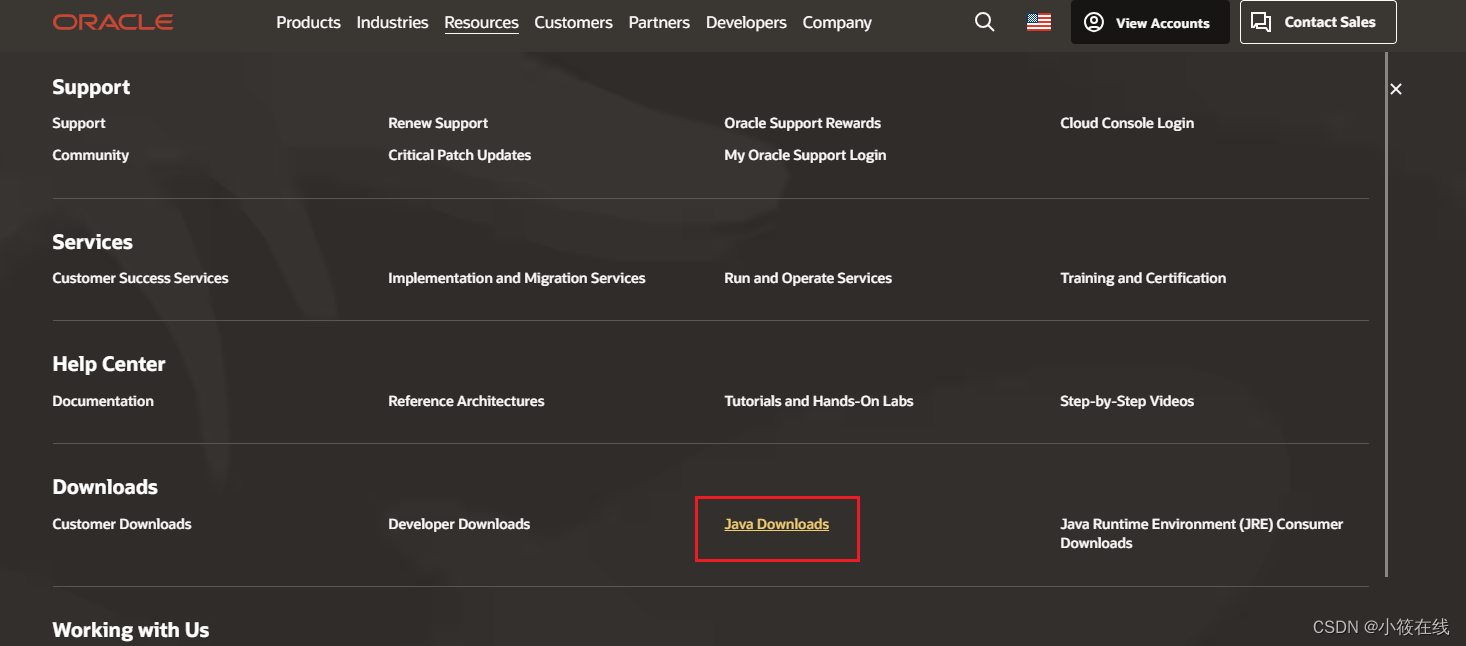The height and width of the screenshot is (646, 1466).
Task: Go to Cloud Console Login
Action: click(1127, 122)
